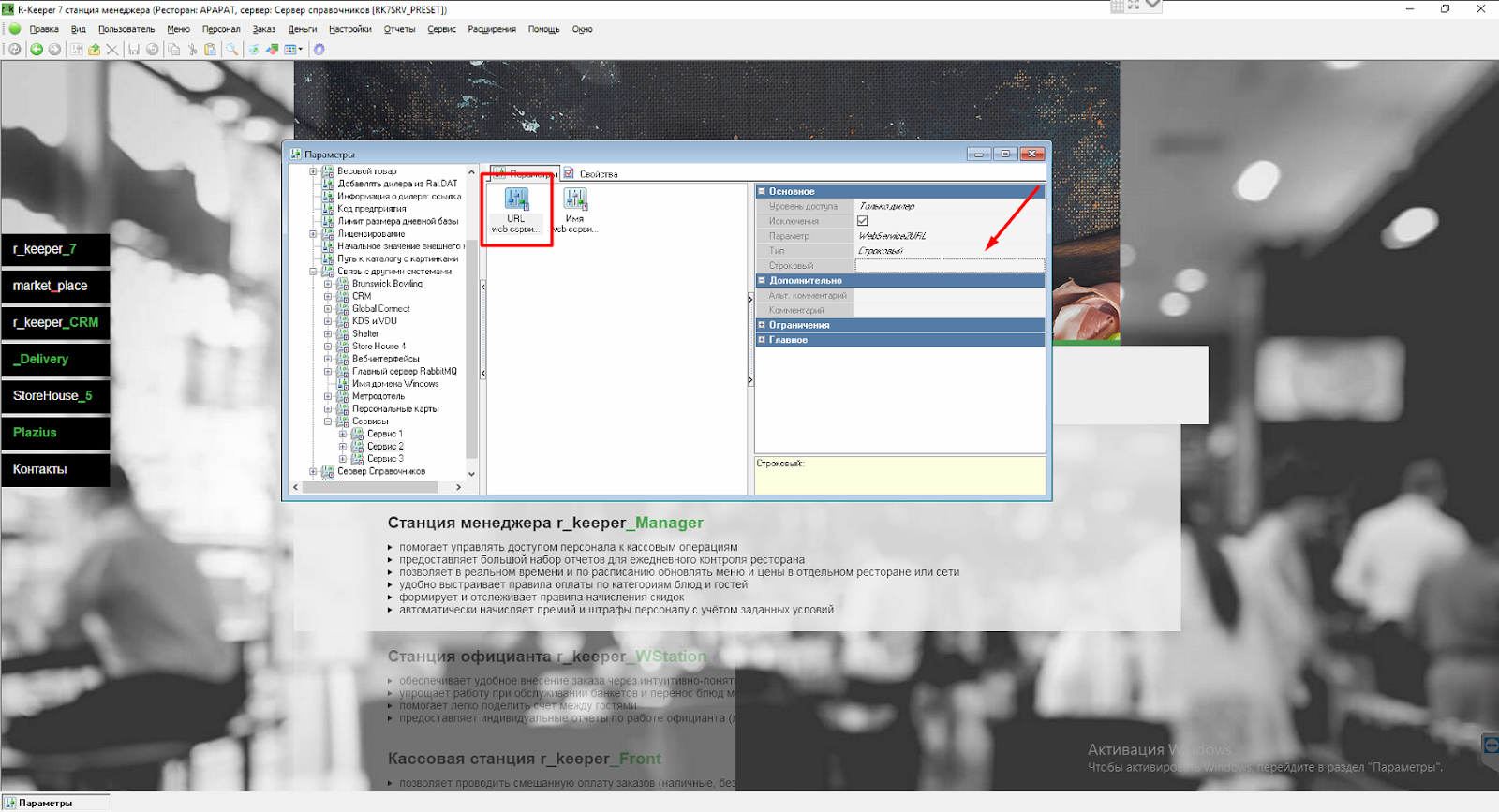Open the Расширения menu

pyautogui.click(x=492, y=29)
